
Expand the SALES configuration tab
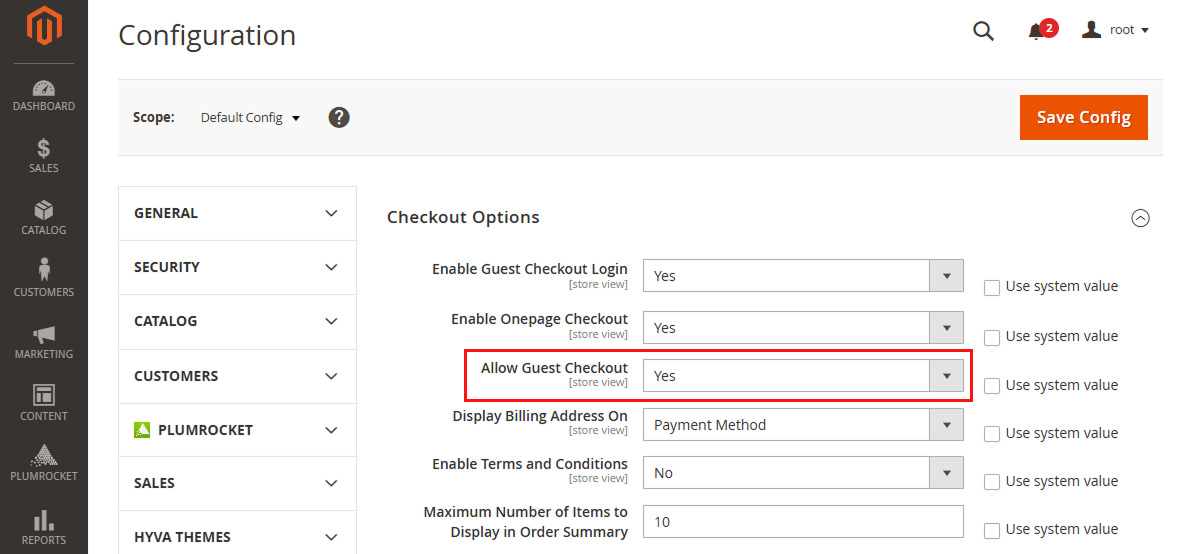click(x=237, y=483)
